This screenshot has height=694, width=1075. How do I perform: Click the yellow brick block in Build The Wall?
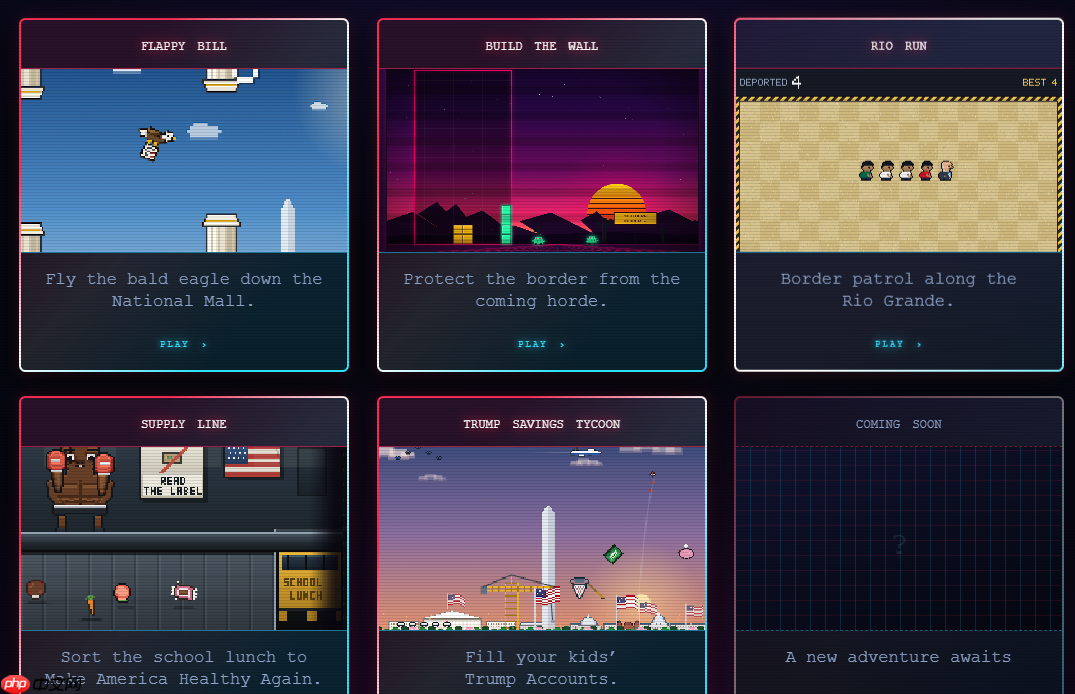(x=463, y=234)
